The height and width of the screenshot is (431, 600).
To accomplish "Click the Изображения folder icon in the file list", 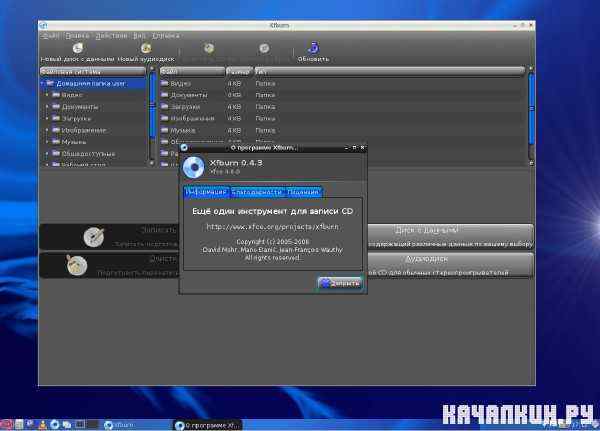I will (x=165, y=118).
